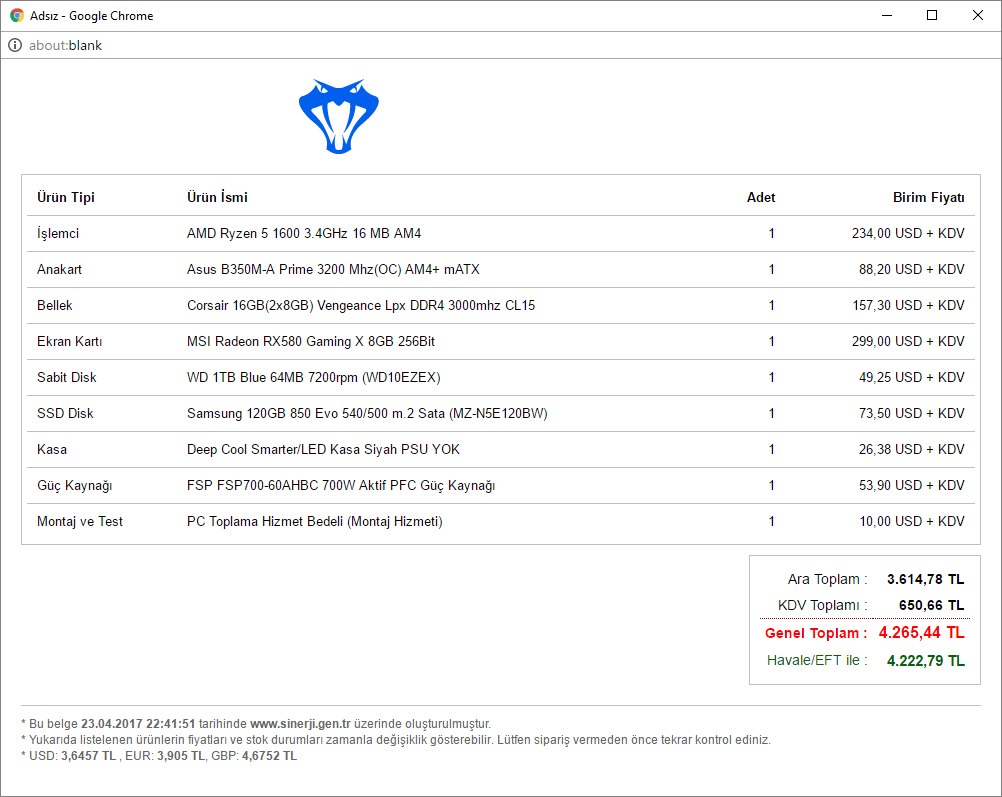Select the Ekran Kartı row label
The height and width of the screenshot is (797, 1002).
tap(70, 341)
